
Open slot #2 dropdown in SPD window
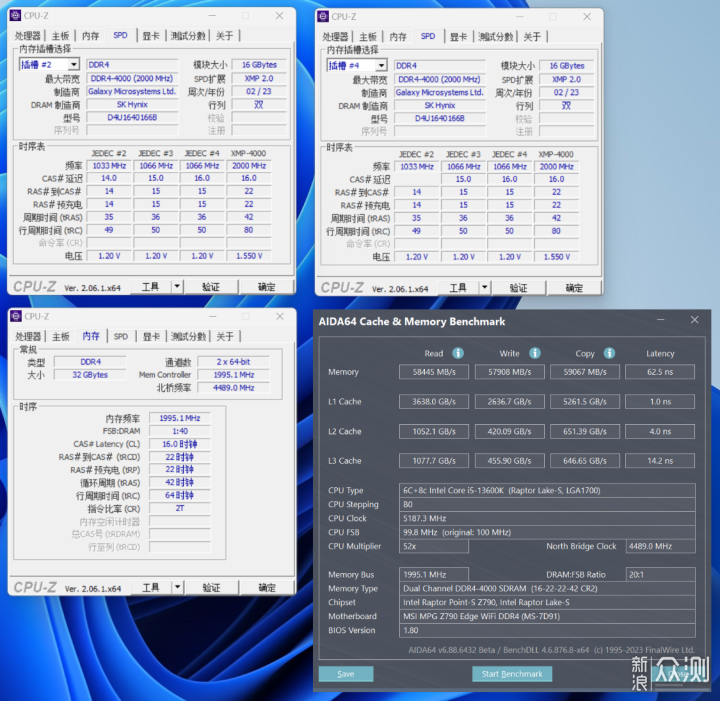73,64
